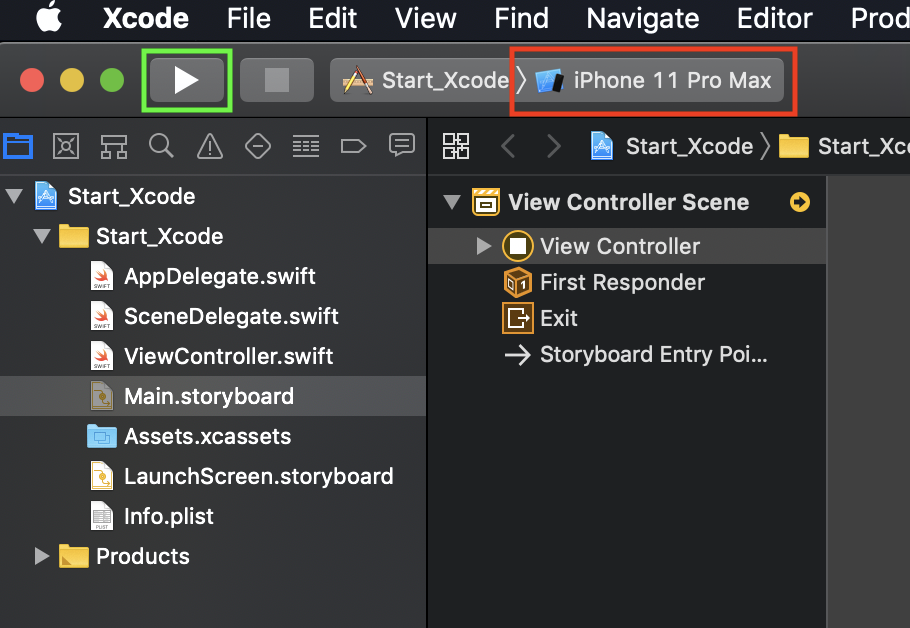910x628 pixels.
Task: Click Start_Xcode project in jump bar
Action: tap(672, 146)
